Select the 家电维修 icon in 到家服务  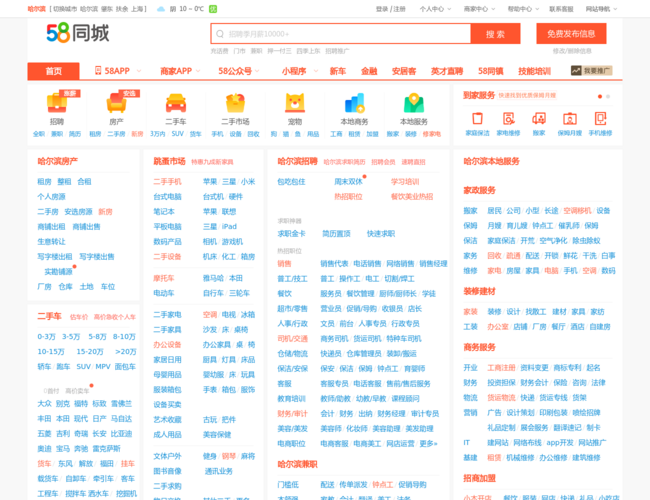click(x=508, y=119)
